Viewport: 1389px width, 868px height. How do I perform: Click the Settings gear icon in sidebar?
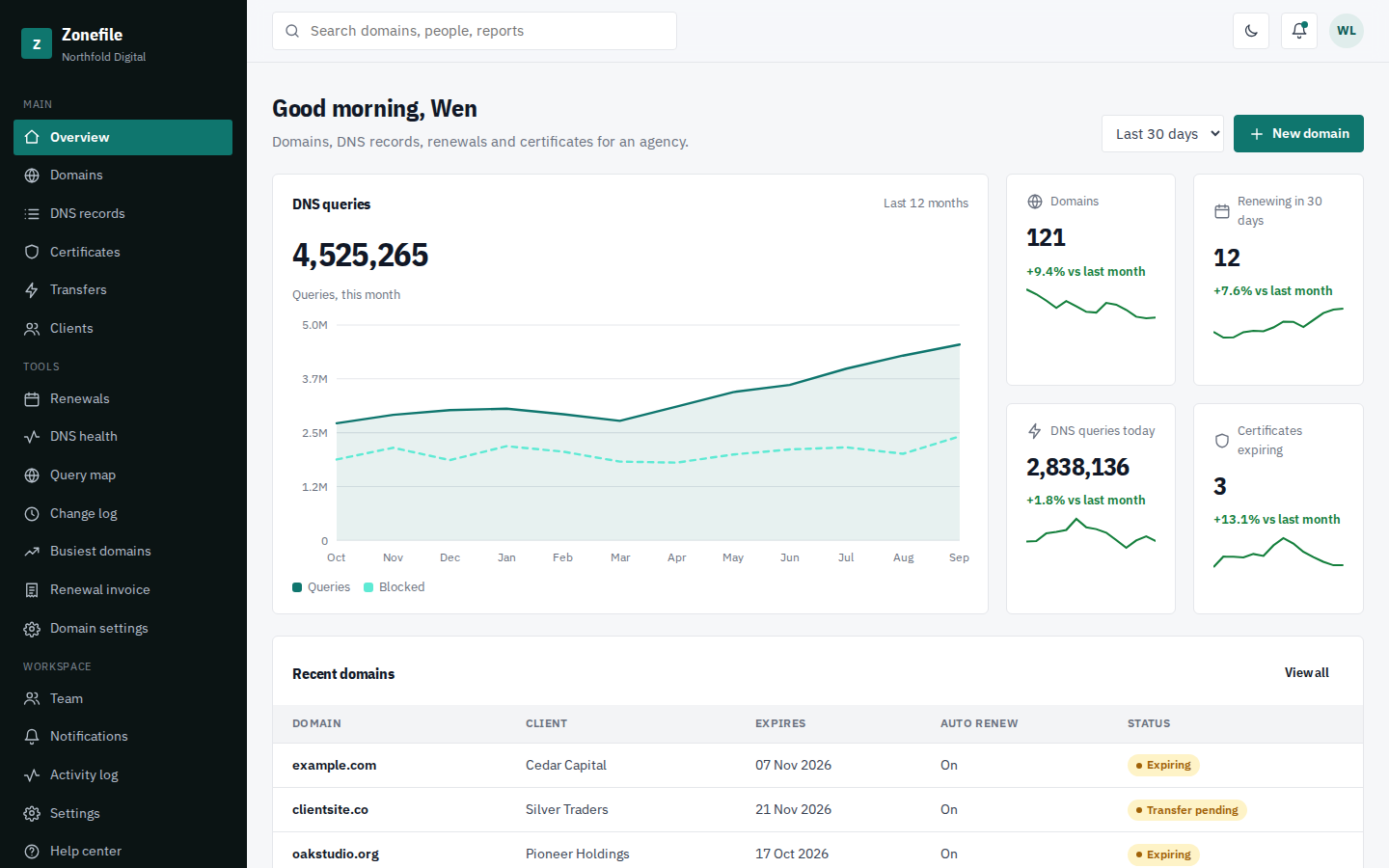tap(32, 813)
